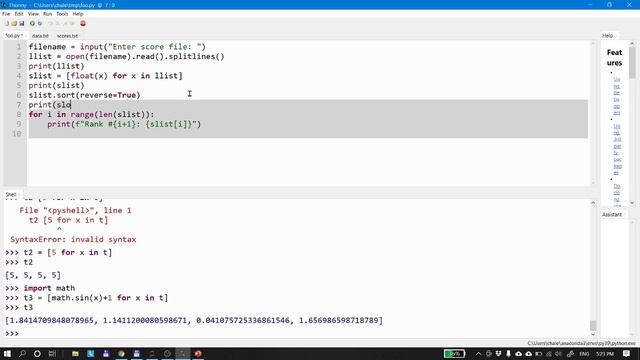This screenshot has height=360, width=640.
Task: Open the Action Center notification icon
Action: click(x=627, y=354)
